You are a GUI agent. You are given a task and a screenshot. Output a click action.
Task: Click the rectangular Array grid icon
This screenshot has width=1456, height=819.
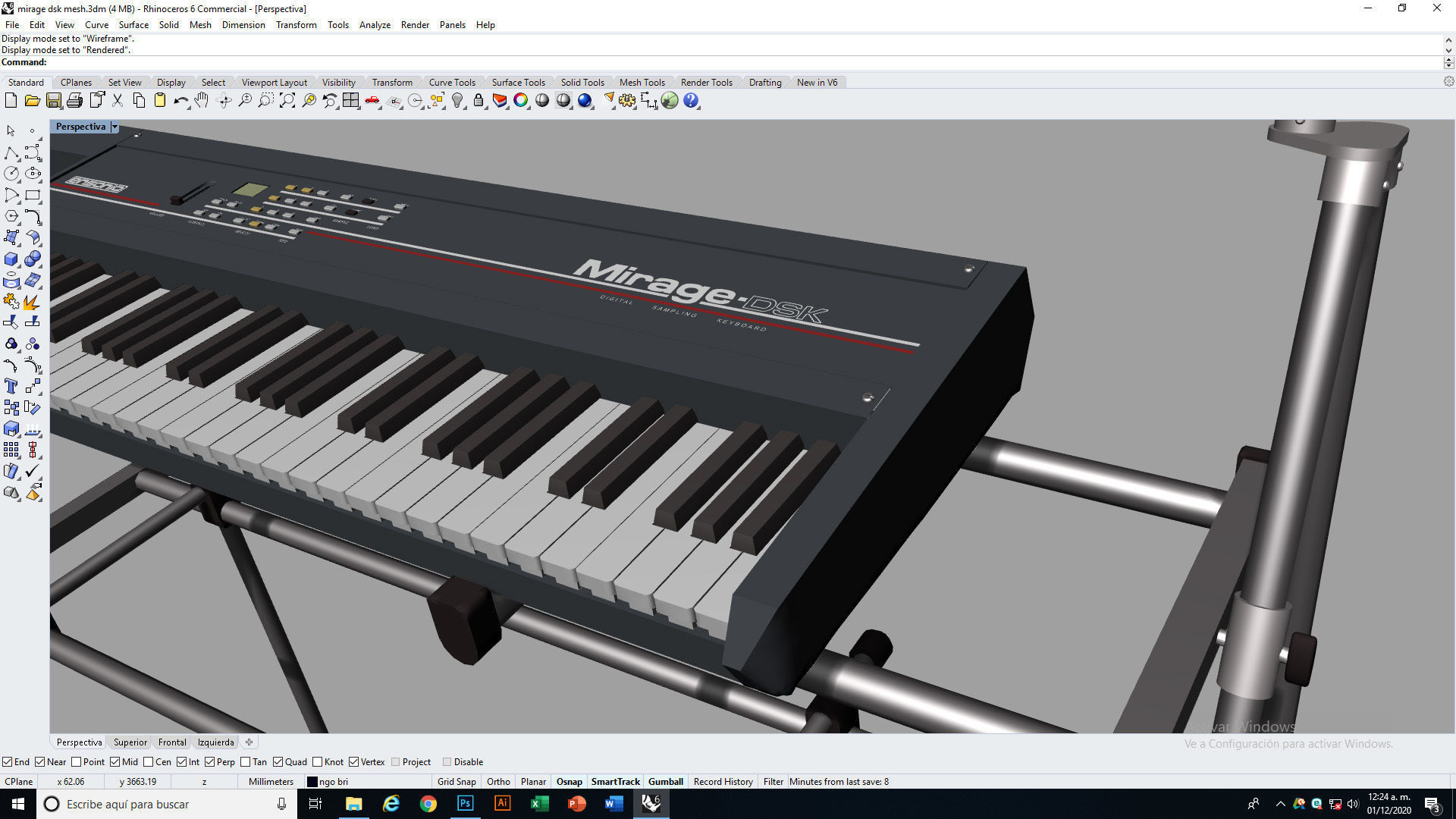click(11, 450)
